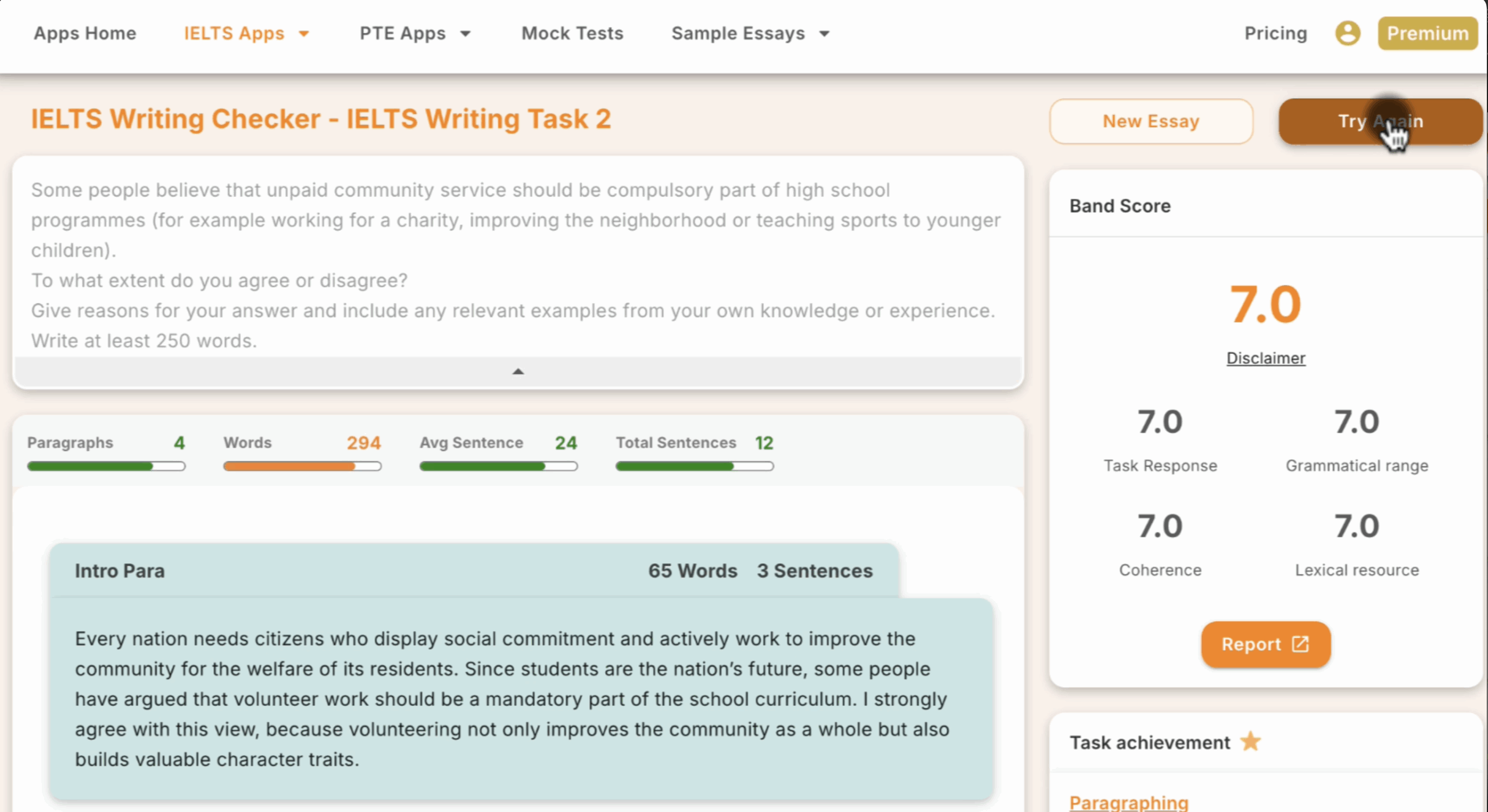This screenshot has width=1488, height=812.
Task: Open the Paragraphing link
Action: (1128, 802)
